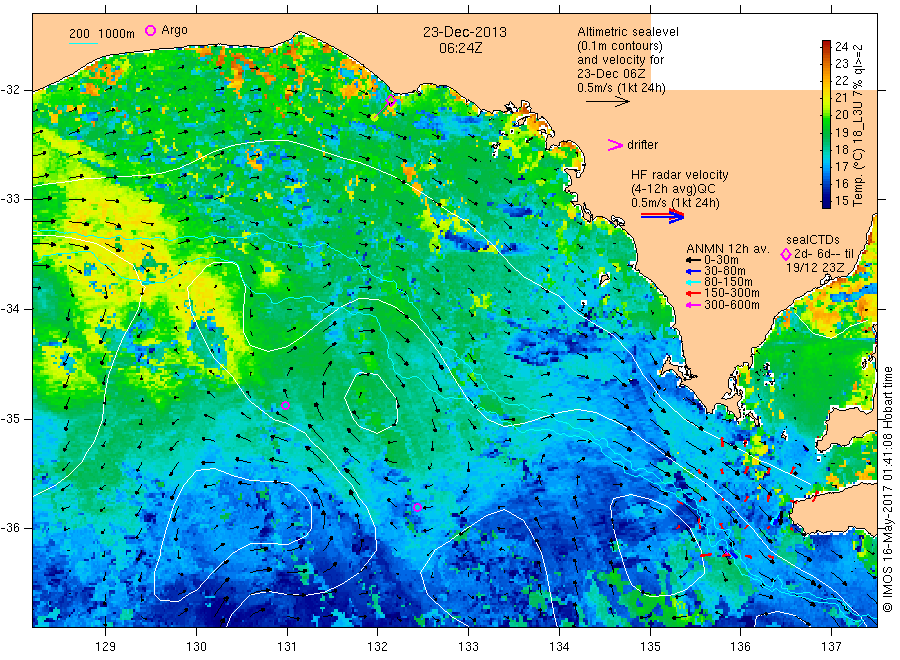
Task: Click the longitude axis label '134'
Action: point(559,647)
